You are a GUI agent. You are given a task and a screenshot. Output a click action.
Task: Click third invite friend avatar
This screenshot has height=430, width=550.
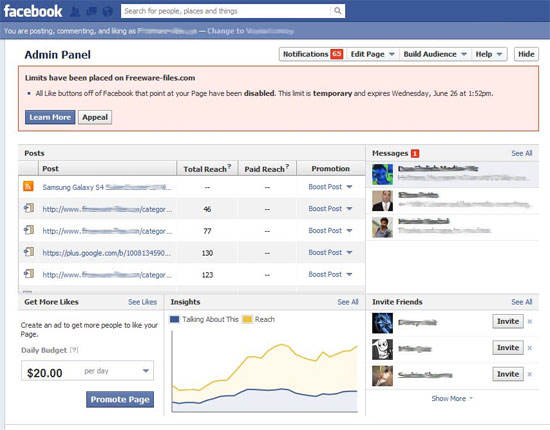tap(382, 376)
